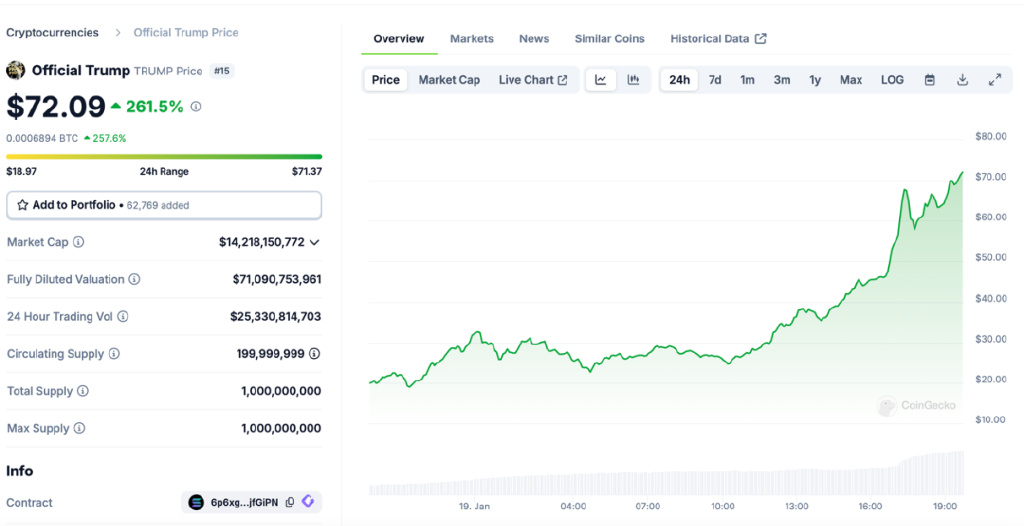The height and width of the screenshot is (526, 1024).
Task: Open the Market Cap info tooltip icon
Action: click(x=78, y=242)
